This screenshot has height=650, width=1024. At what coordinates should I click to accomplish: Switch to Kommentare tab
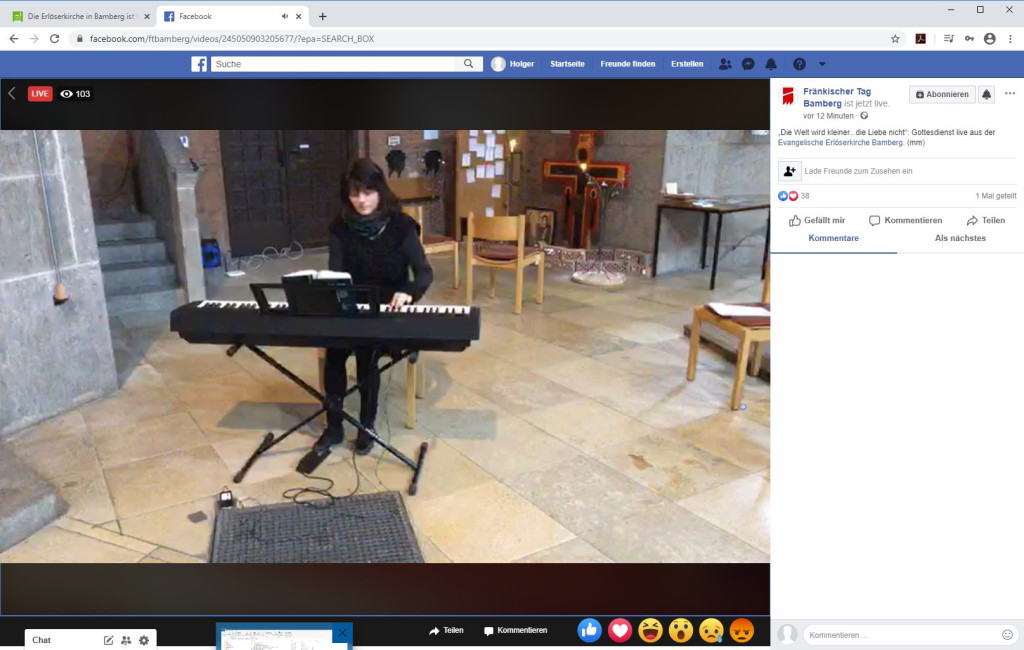point(833,238)
